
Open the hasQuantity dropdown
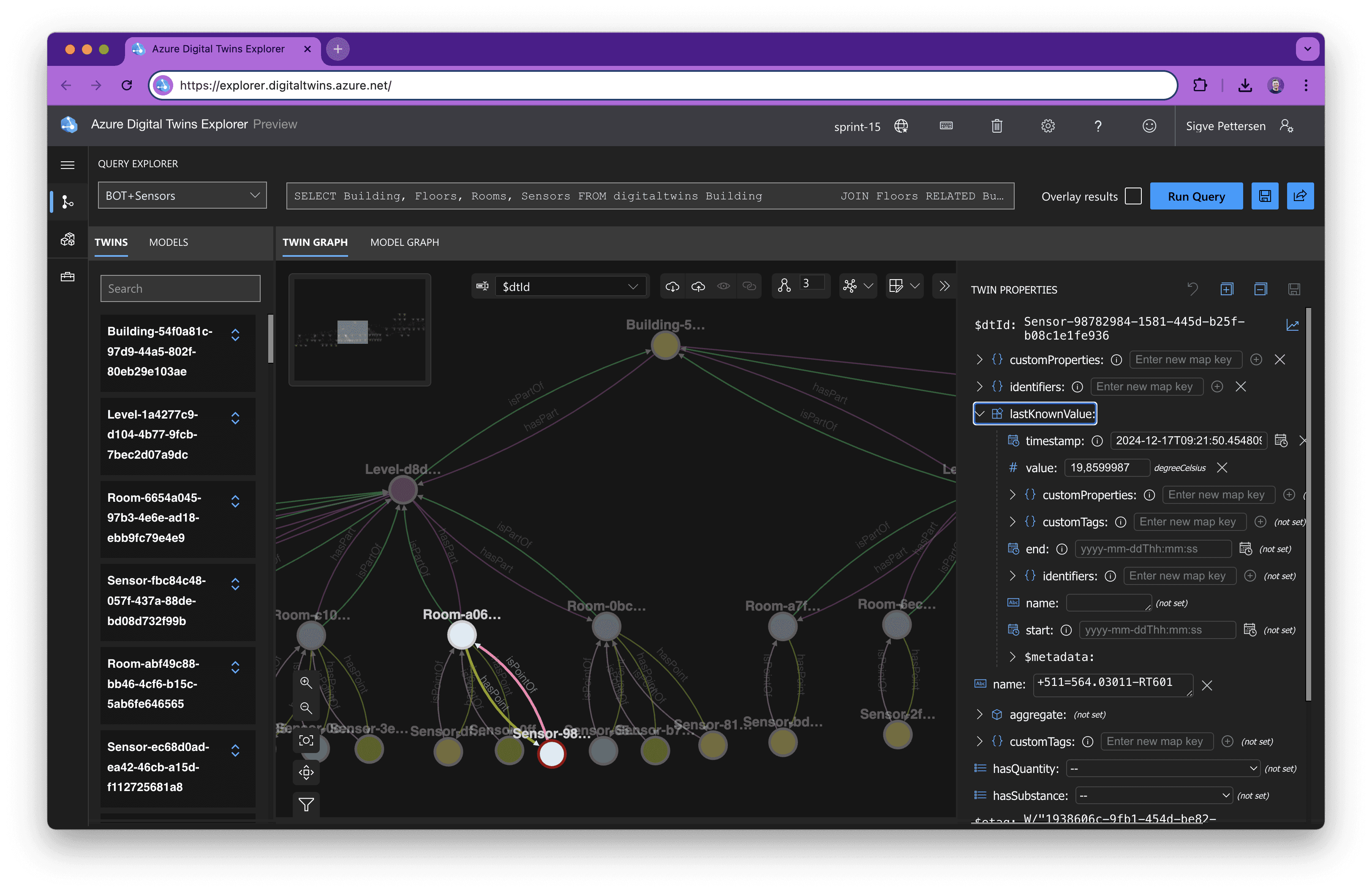1162,769
